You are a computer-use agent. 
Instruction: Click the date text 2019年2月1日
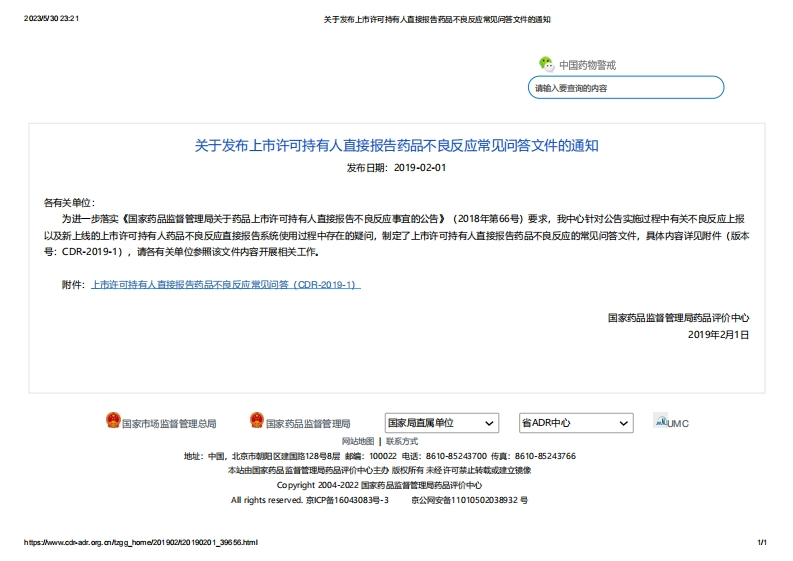pyautogui.click(x=718, y=334)
